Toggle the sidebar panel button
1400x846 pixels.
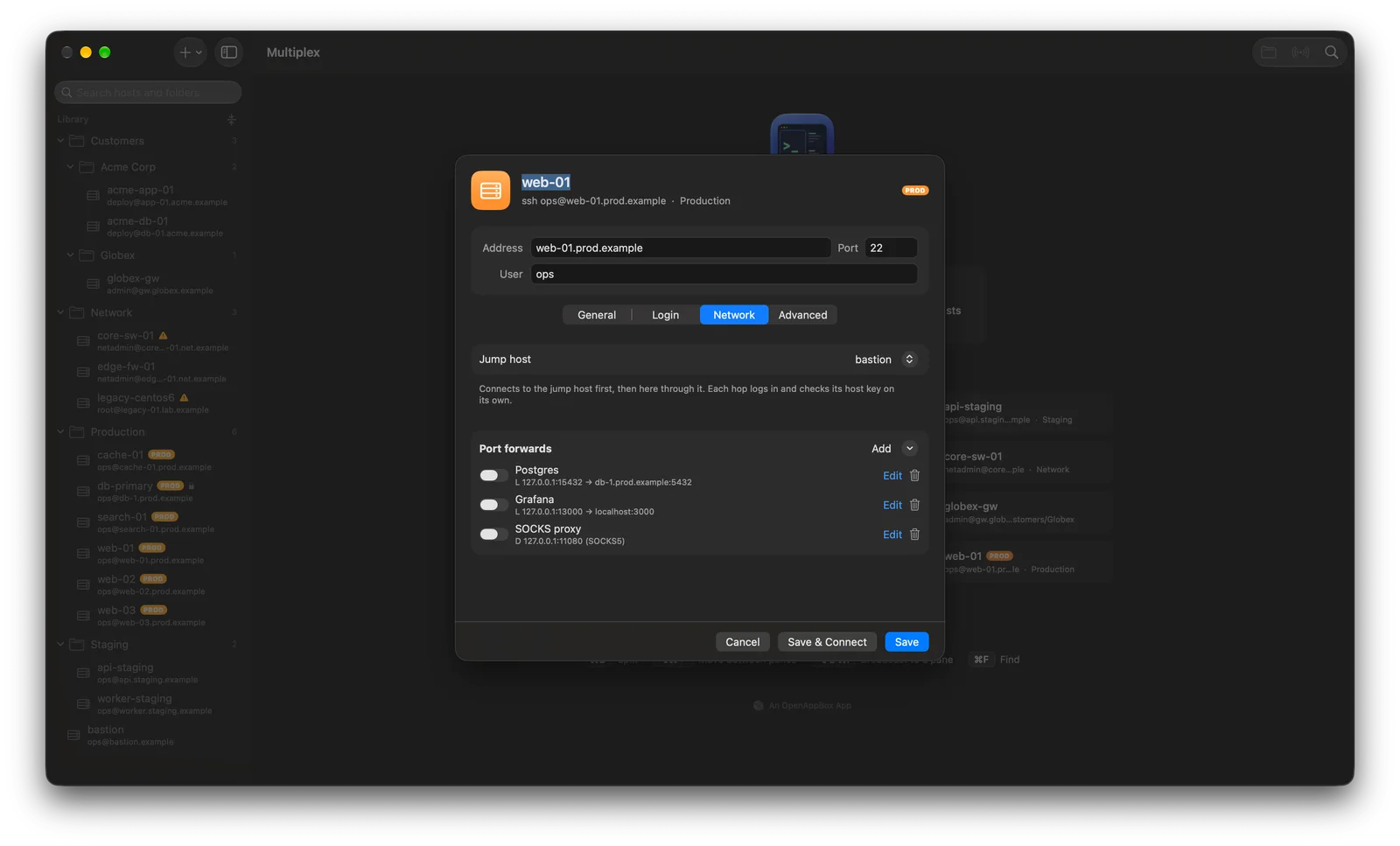coord(229,52)
